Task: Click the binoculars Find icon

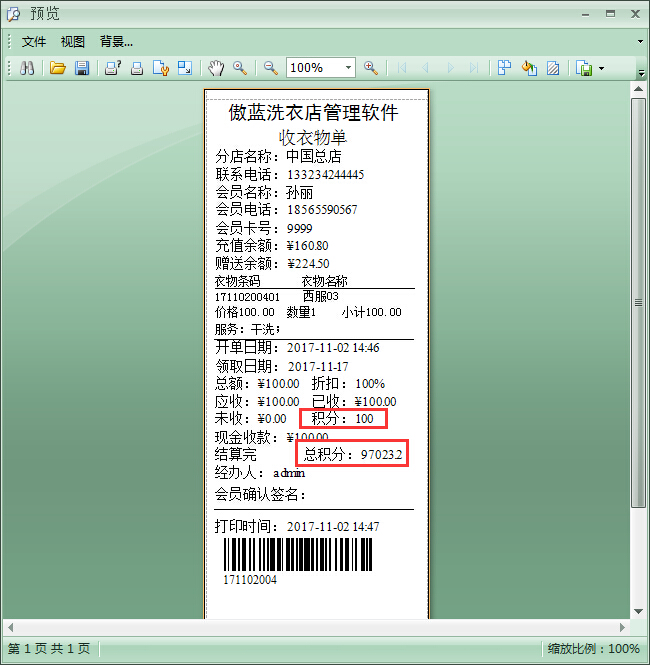Action: (27, 68)
